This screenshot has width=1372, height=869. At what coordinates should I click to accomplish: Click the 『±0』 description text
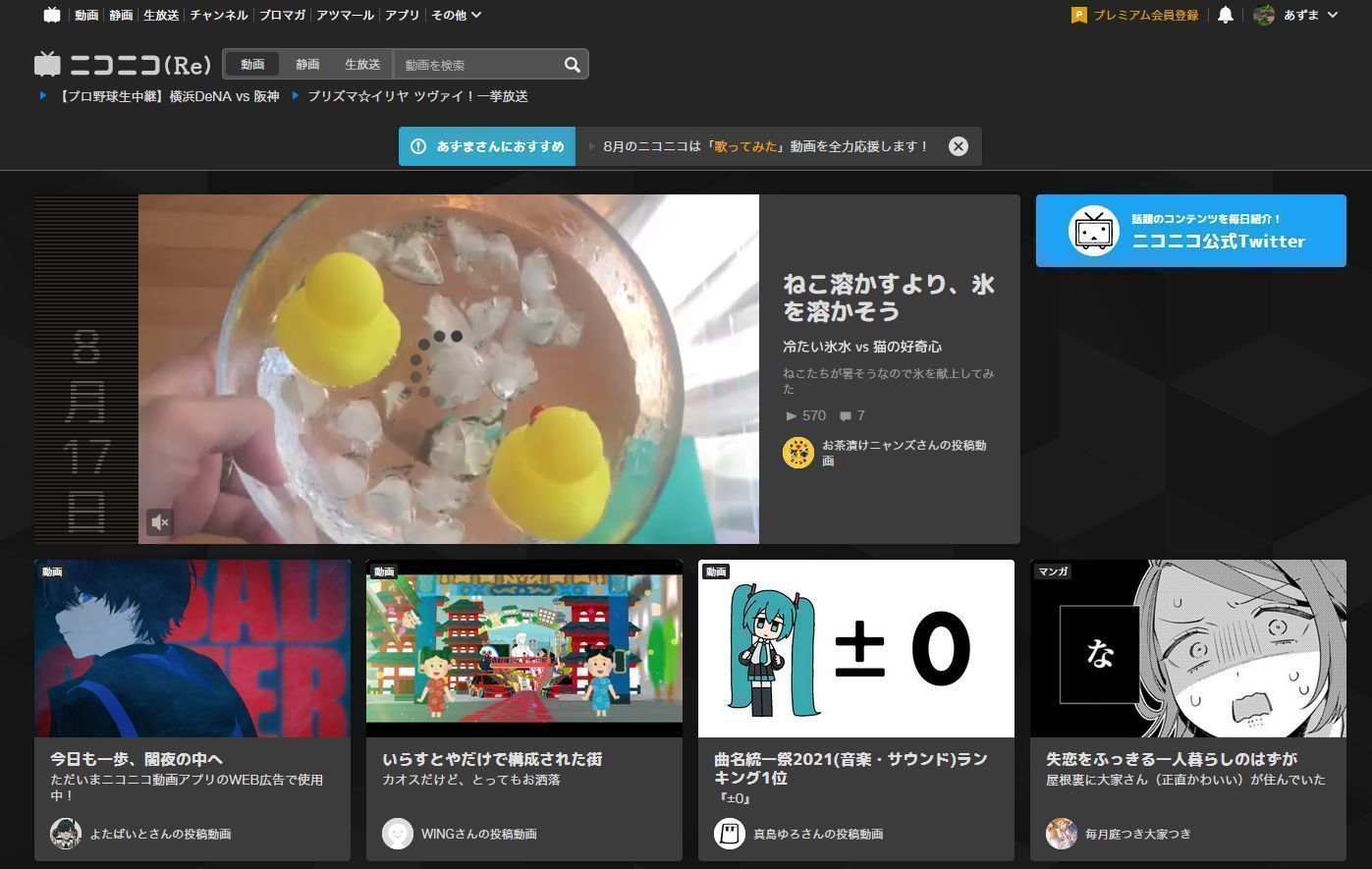point(734,798)
